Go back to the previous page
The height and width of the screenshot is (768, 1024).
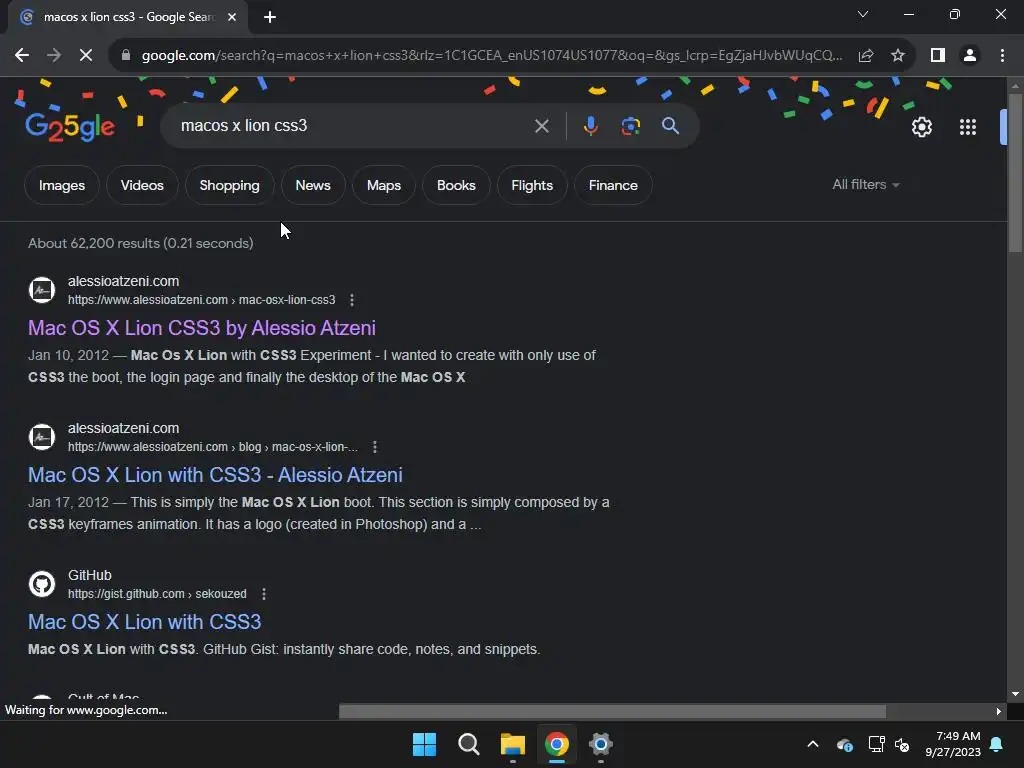(22, 56)
